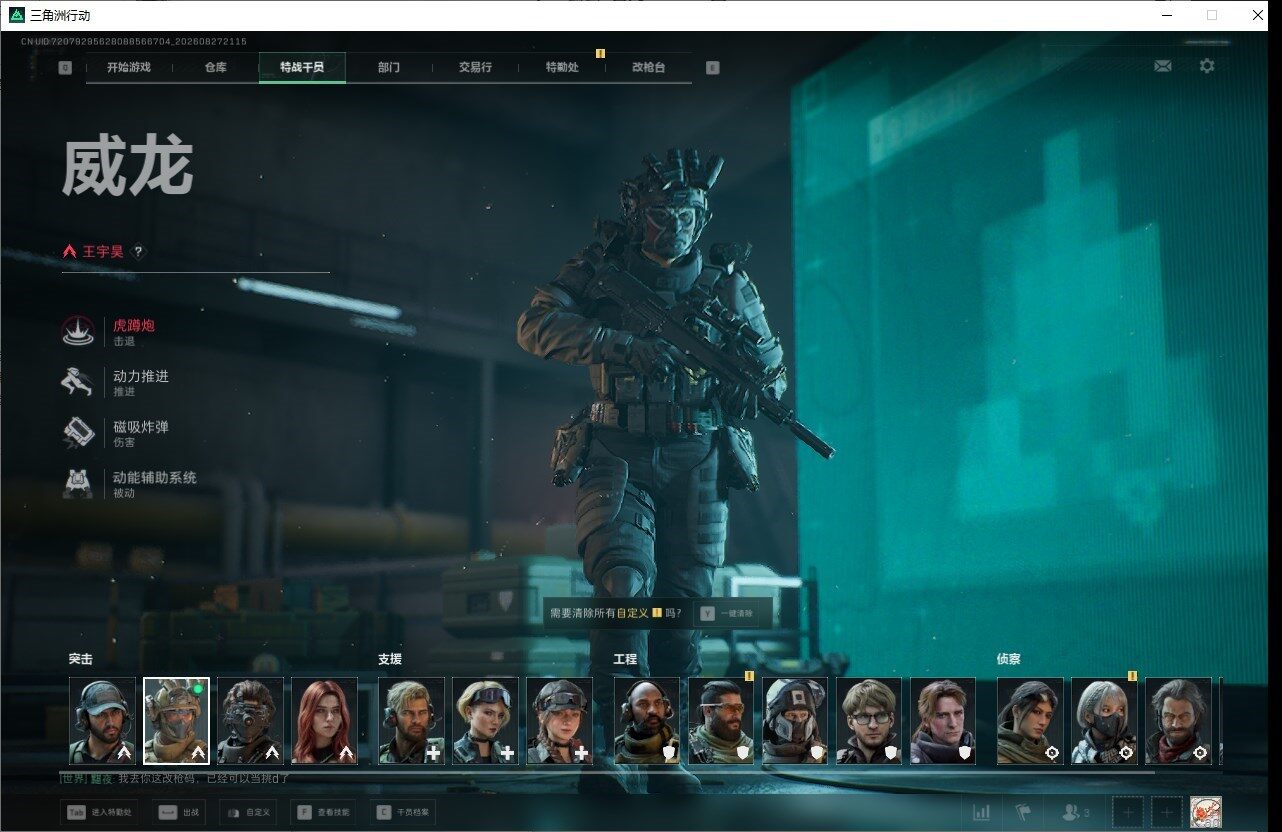Select the 动能辅助系统 passive skill icon
The height and width of the screenshot is (832, 1282).
pyautogui.click(x=78, y=483)
